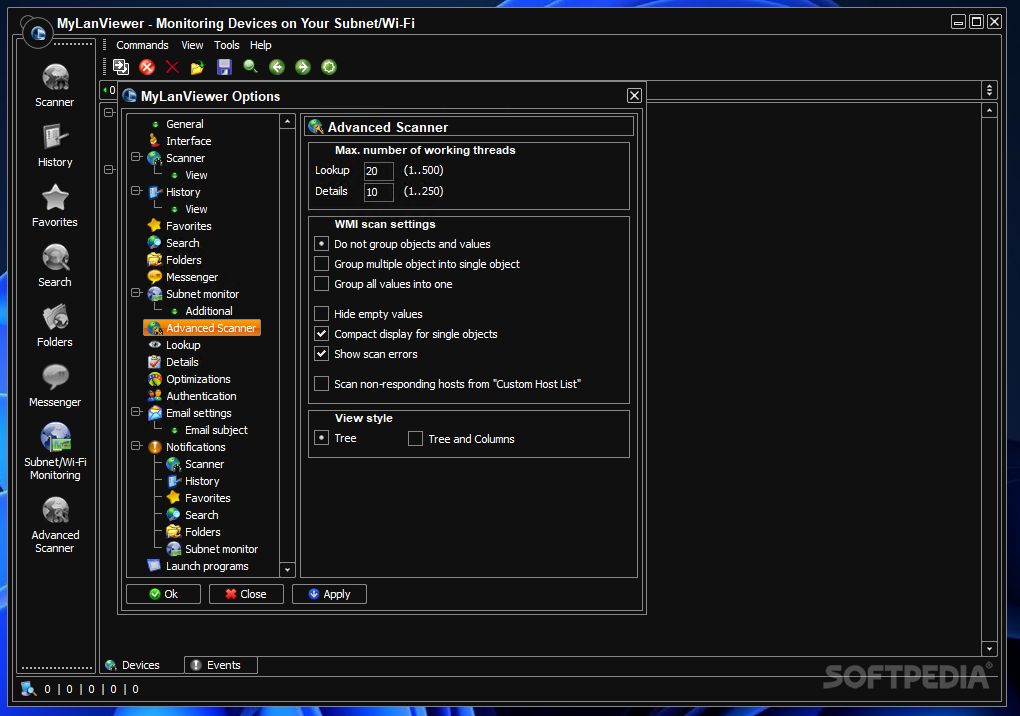Collapse the Subnet monitor tree node
The image size is (1020, 716).
pyautogui.click(x=136, y=293)
